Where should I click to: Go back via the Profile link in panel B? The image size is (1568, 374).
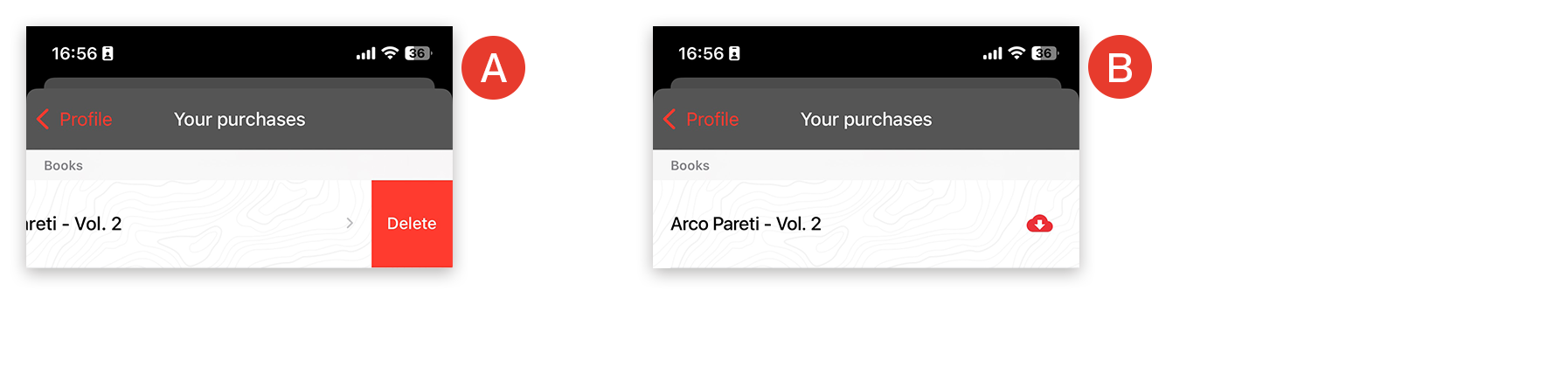(712, 119)
